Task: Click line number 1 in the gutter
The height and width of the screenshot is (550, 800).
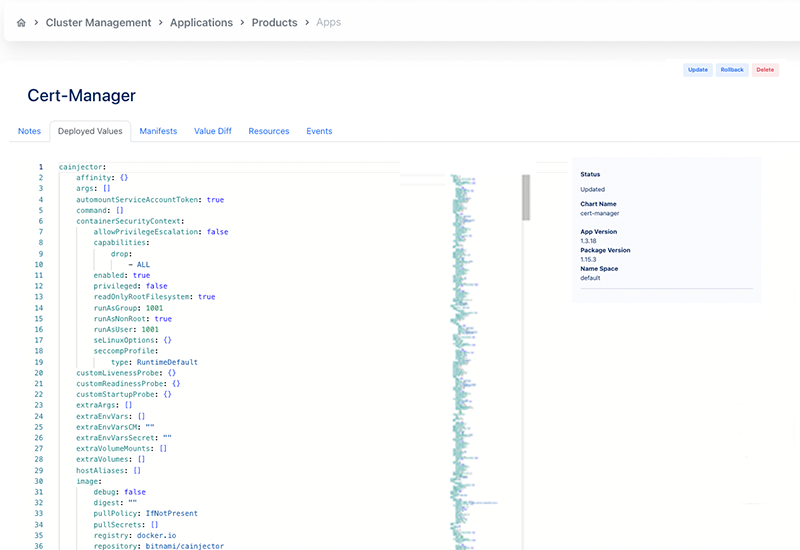Action: tap(40, 167)
